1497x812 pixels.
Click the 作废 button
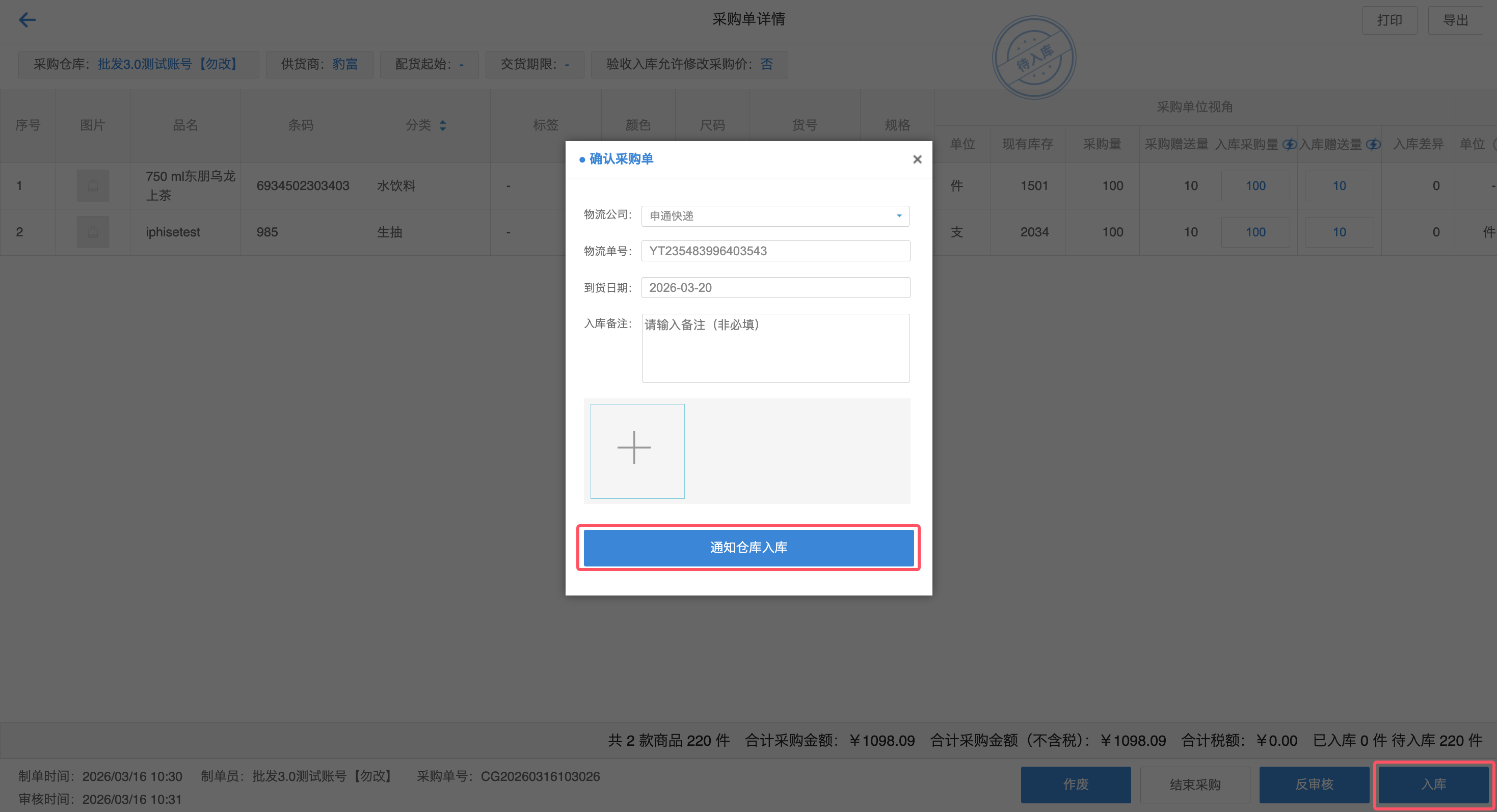tap(1076, 784)
